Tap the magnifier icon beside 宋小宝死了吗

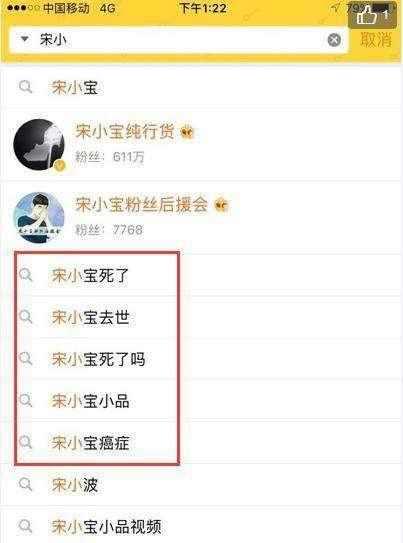click(26, 358)
